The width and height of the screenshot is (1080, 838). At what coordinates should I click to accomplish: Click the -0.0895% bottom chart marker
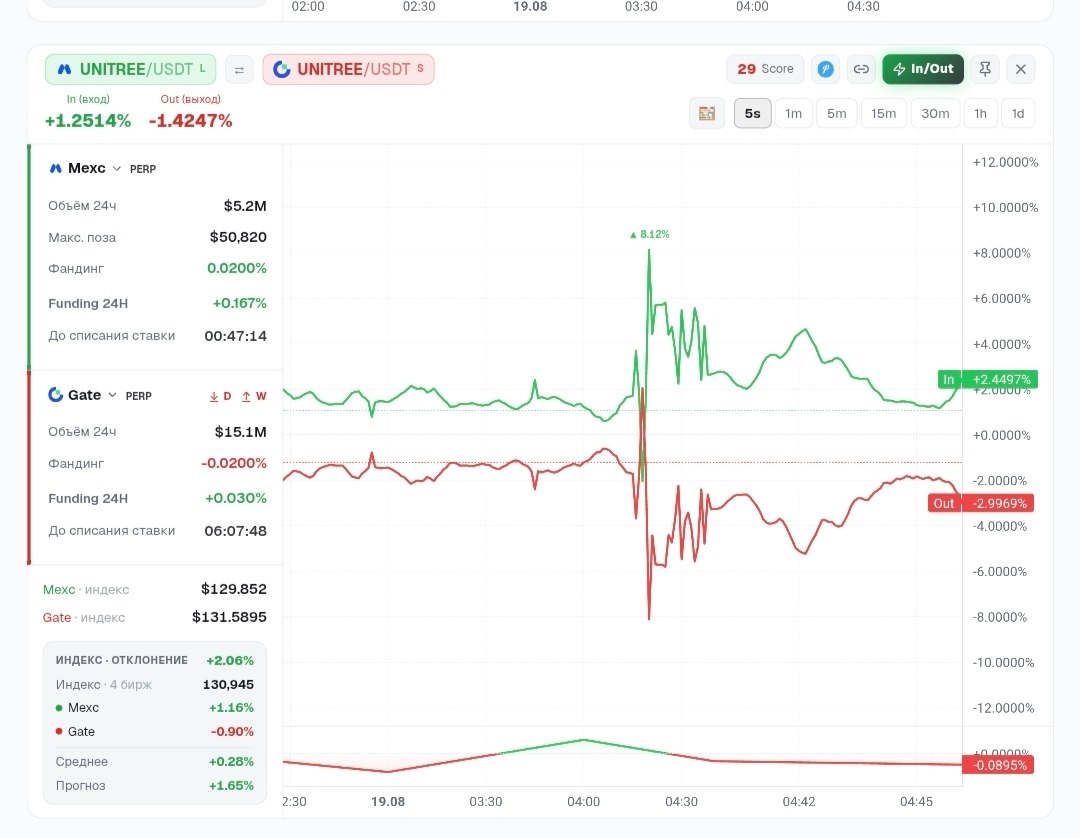pos(998,765)
